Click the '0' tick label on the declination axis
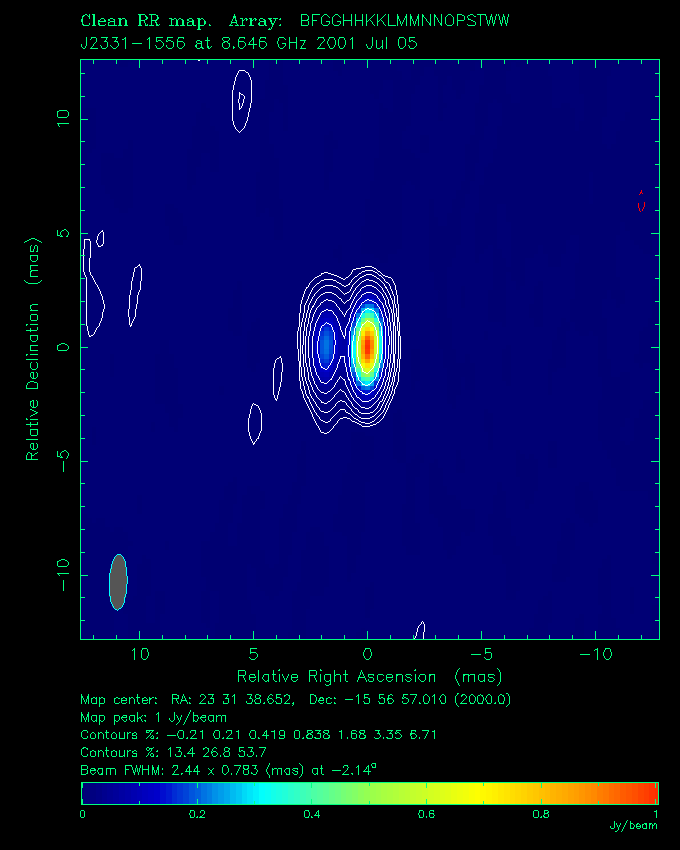 63,347
